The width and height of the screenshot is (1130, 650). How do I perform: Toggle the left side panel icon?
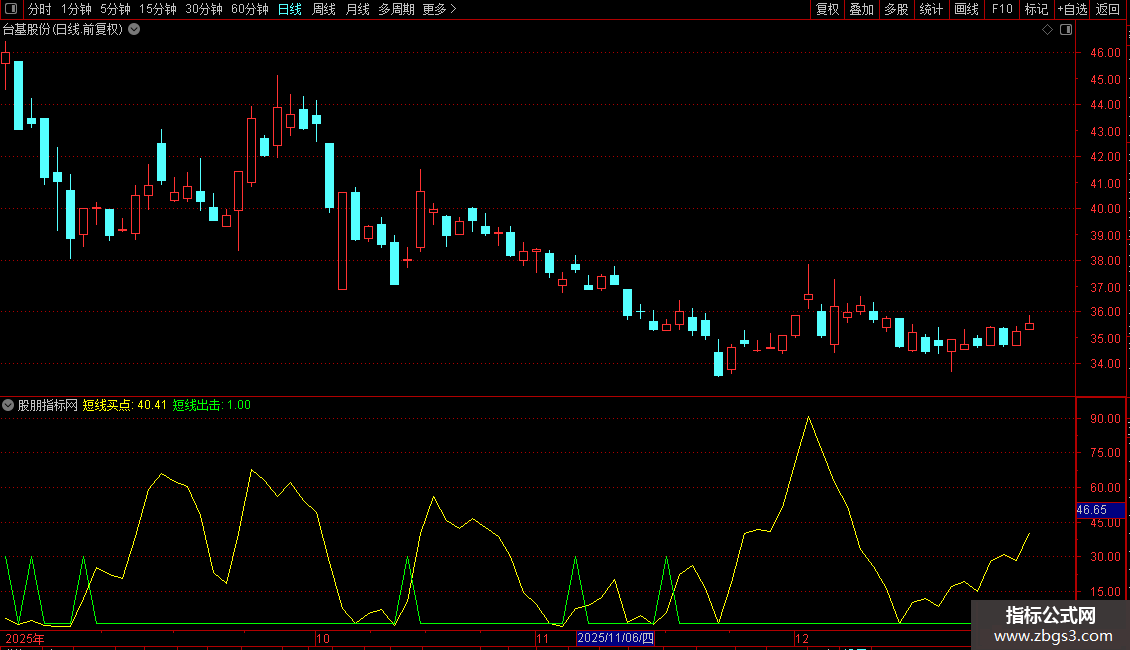11,9
